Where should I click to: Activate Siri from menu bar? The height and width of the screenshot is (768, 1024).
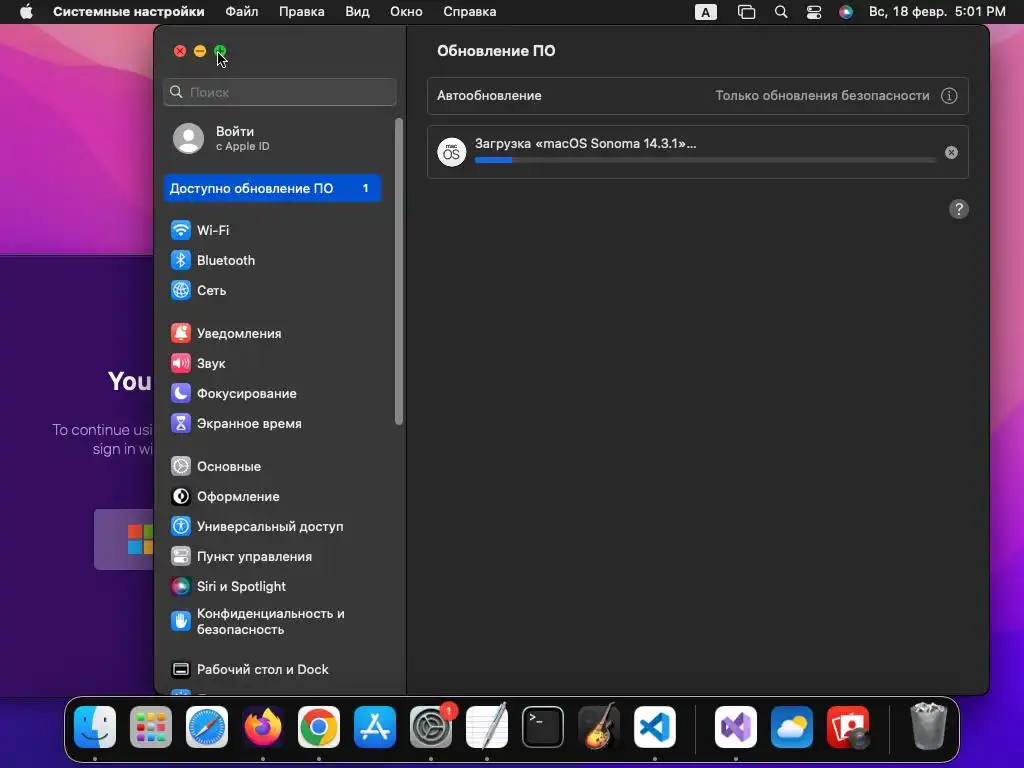pyautogui.click(x=846, y=12)
